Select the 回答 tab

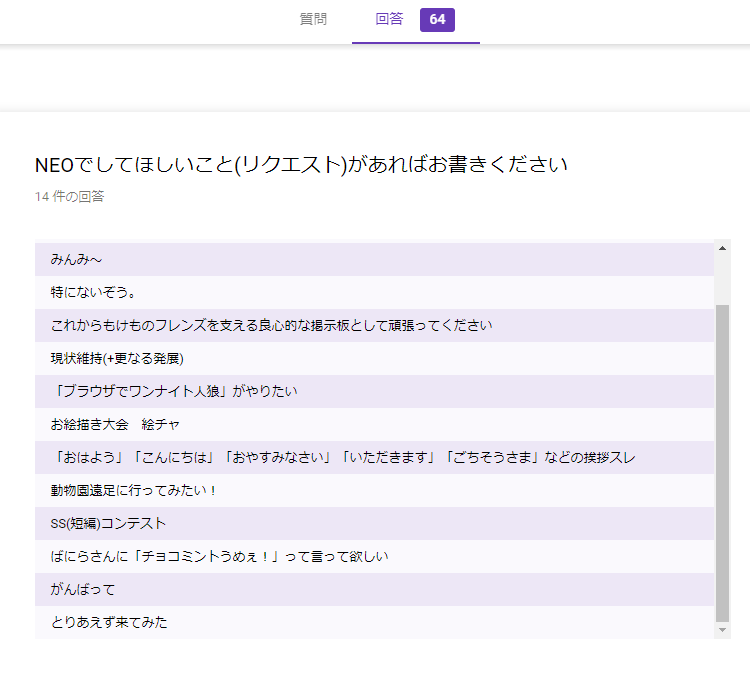click(389, 20)
